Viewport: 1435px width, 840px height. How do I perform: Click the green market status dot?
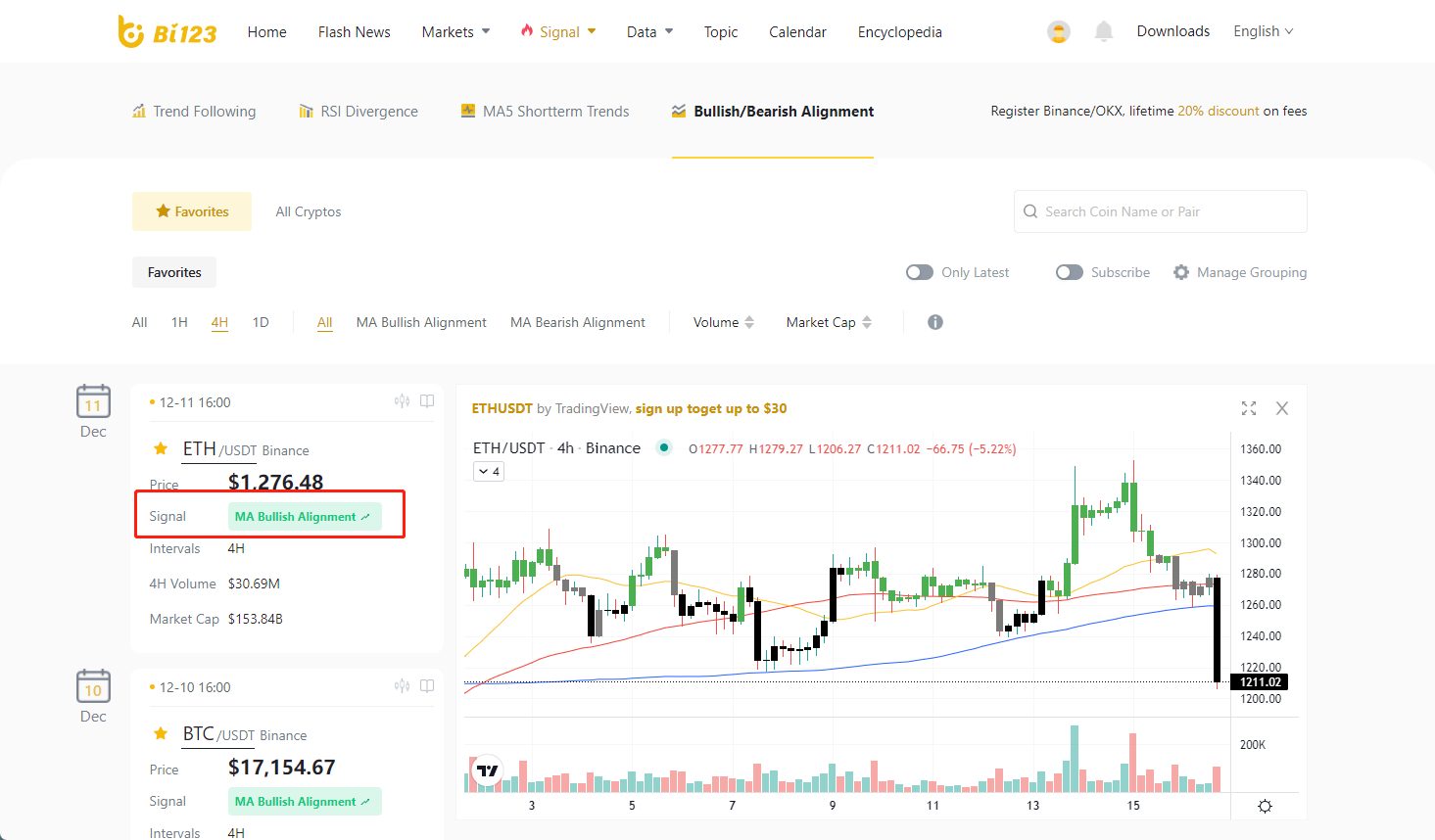[x=664, y=447]
